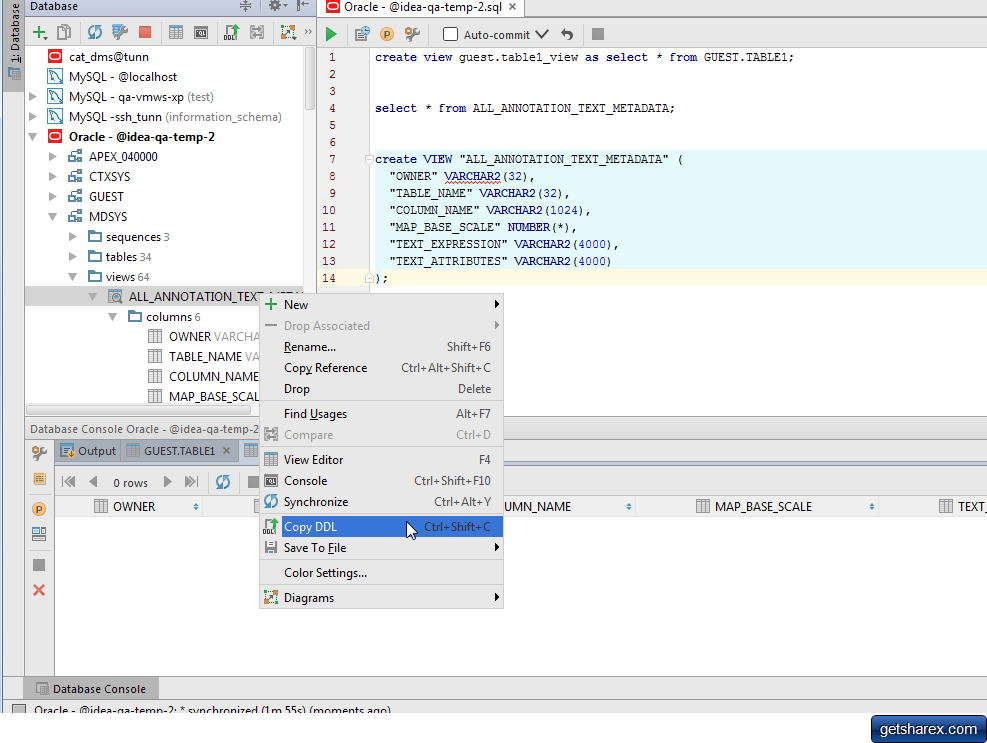Open Save To File submenu
The width and height of the screenshot is (987, 743).
(x=381, y=548)
